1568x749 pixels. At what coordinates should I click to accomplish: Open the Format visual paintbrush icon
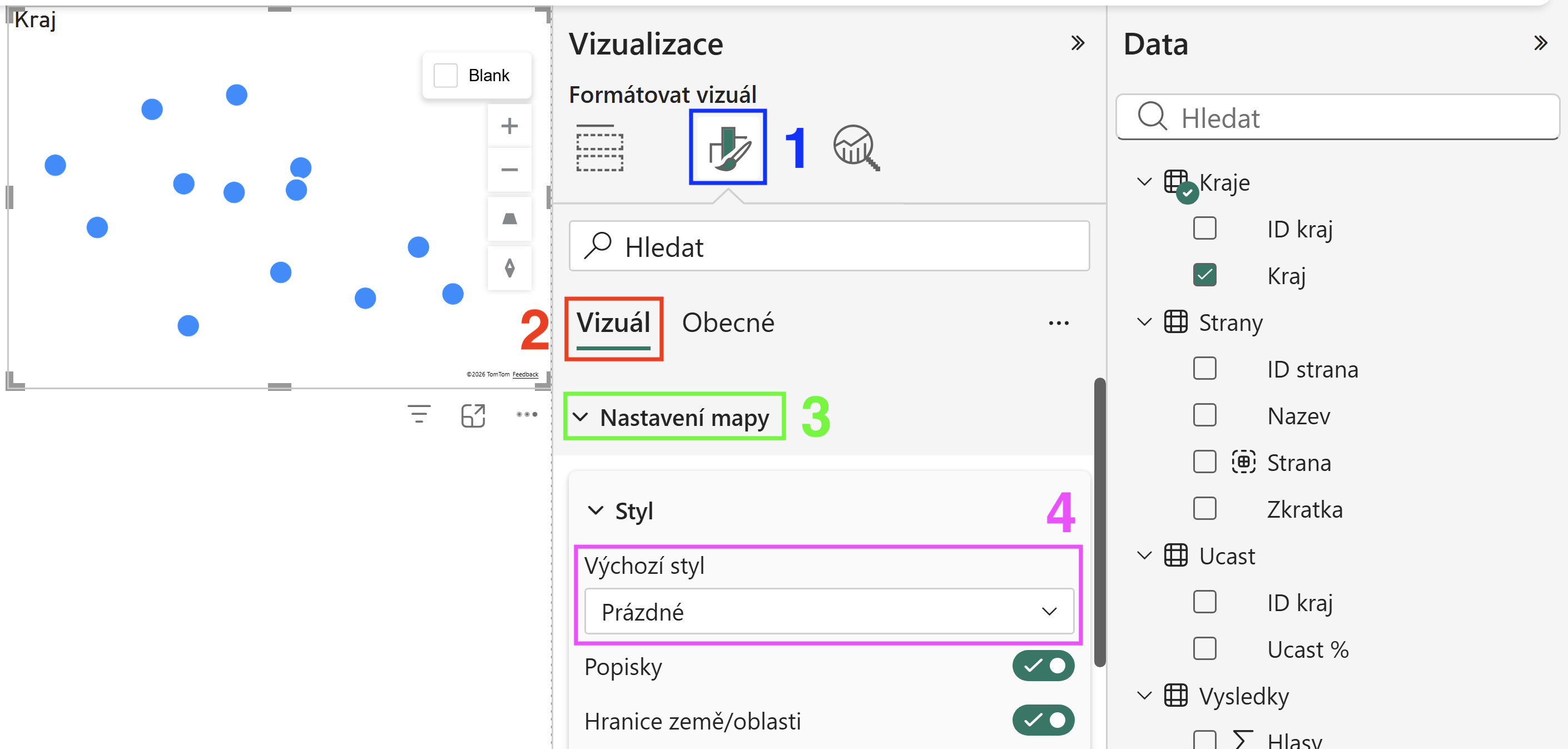click(728, 147)
